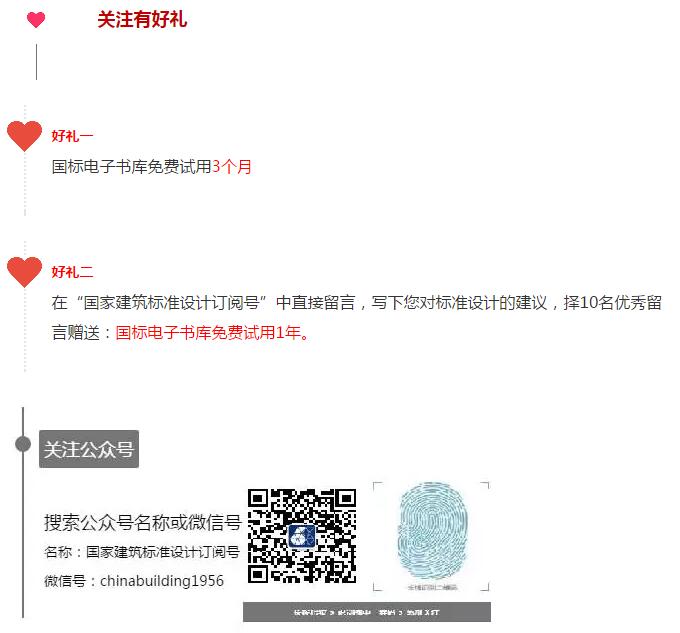The image size is (680, 633).
Task: Click the red 3个月 text
Action: (x=232, y=166)
